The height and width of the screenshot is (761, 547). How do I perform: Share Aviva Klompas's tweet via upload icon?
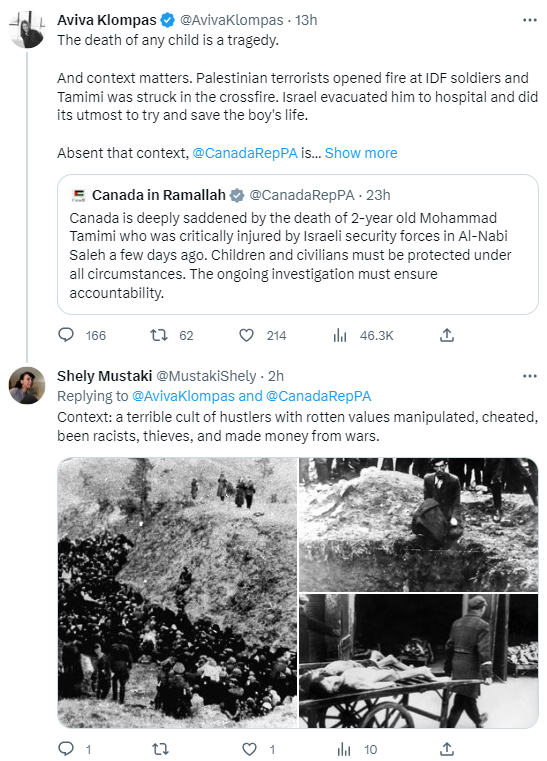pyautogui.click(x=447, y=335)
